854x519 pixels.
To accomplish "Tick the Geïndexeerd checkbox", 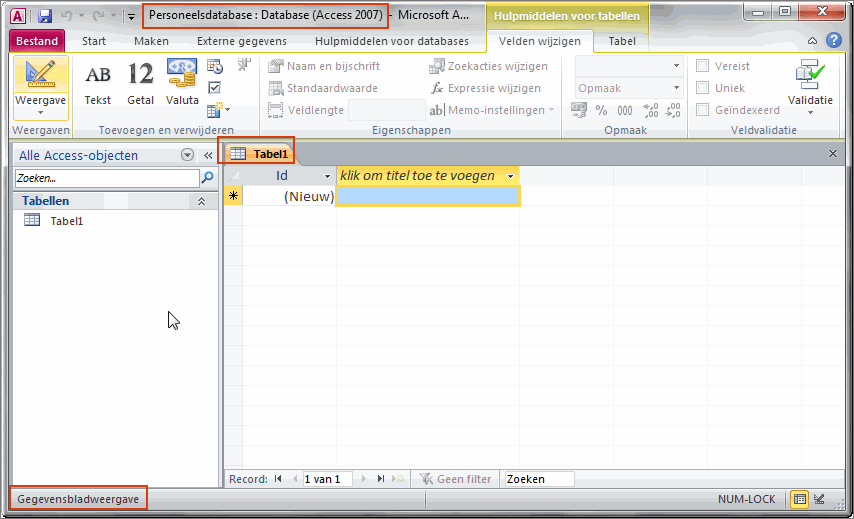I will pos(703,110).
